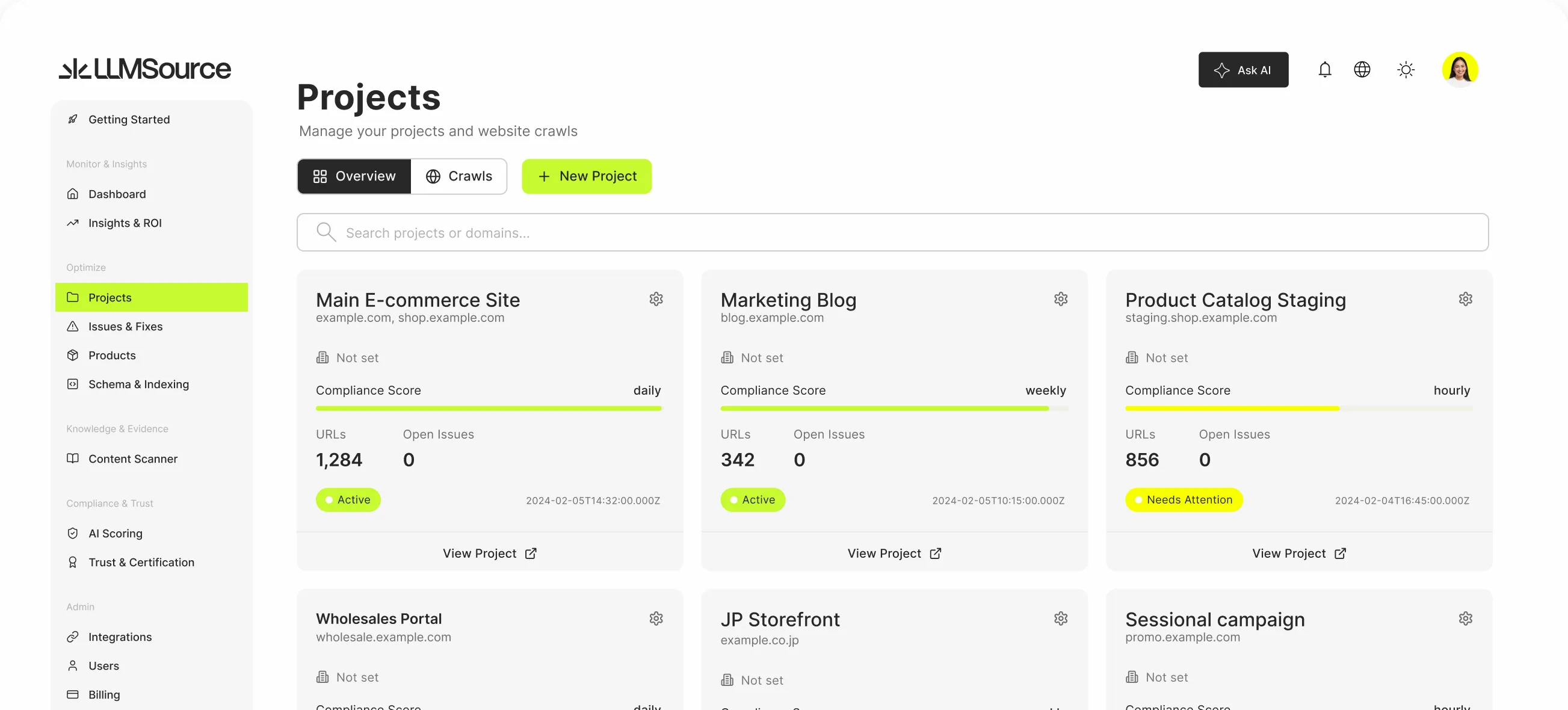Click compliance score bar of Marketing Blog
The height and width of the screenshot is (710, 1568).
coord(894,409)
